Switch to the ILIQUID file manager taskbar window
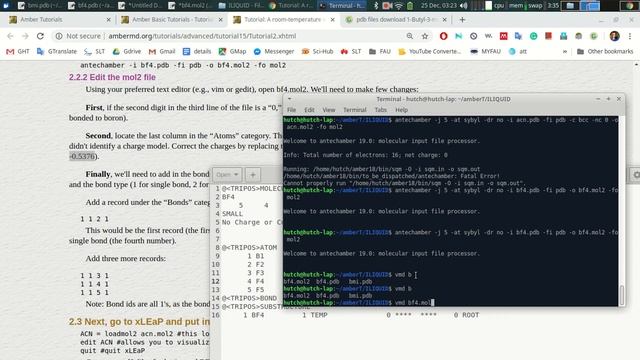 click(x=240, y=5)
